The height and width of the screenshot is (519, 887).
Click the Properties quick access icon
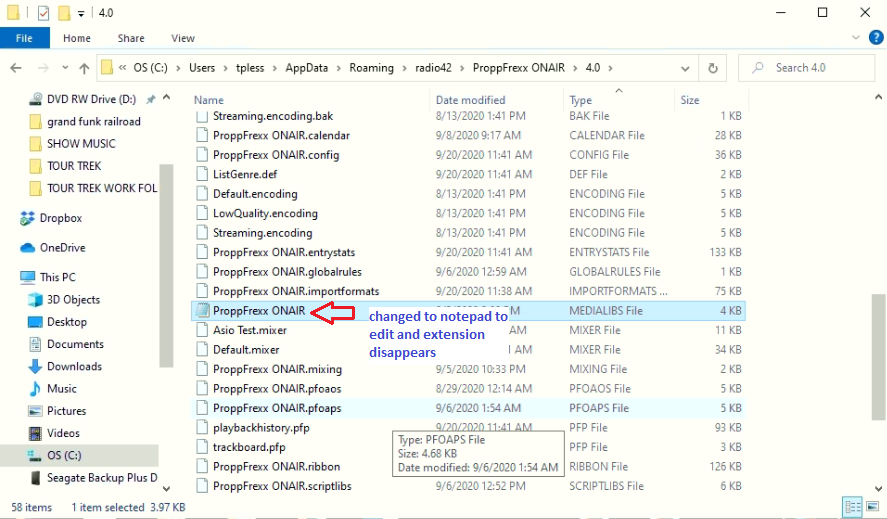(x=44, y=12)
